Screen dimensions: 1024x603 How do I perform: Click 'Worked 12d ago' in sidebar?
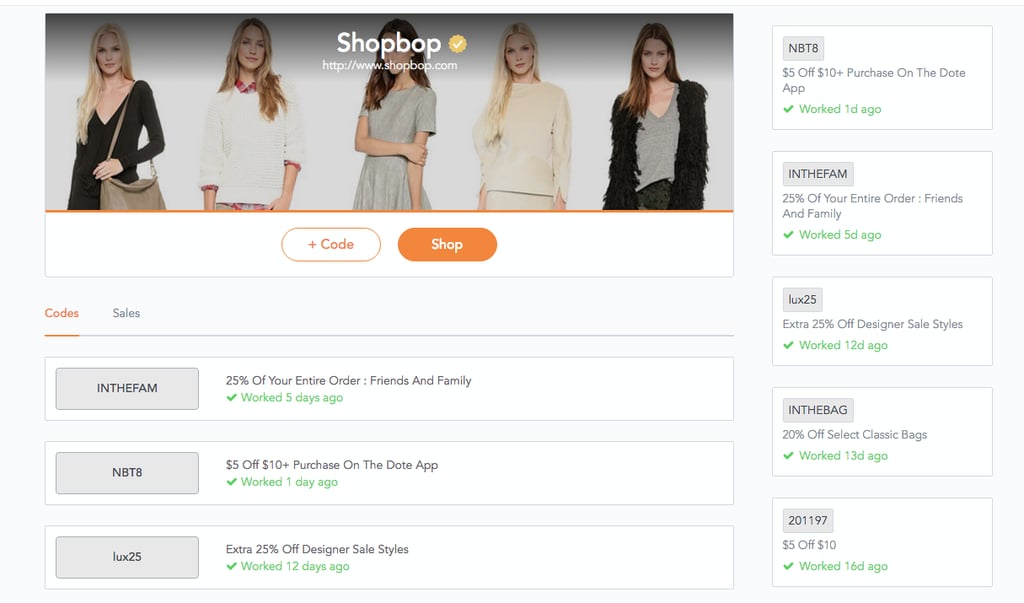coord(843,345)
